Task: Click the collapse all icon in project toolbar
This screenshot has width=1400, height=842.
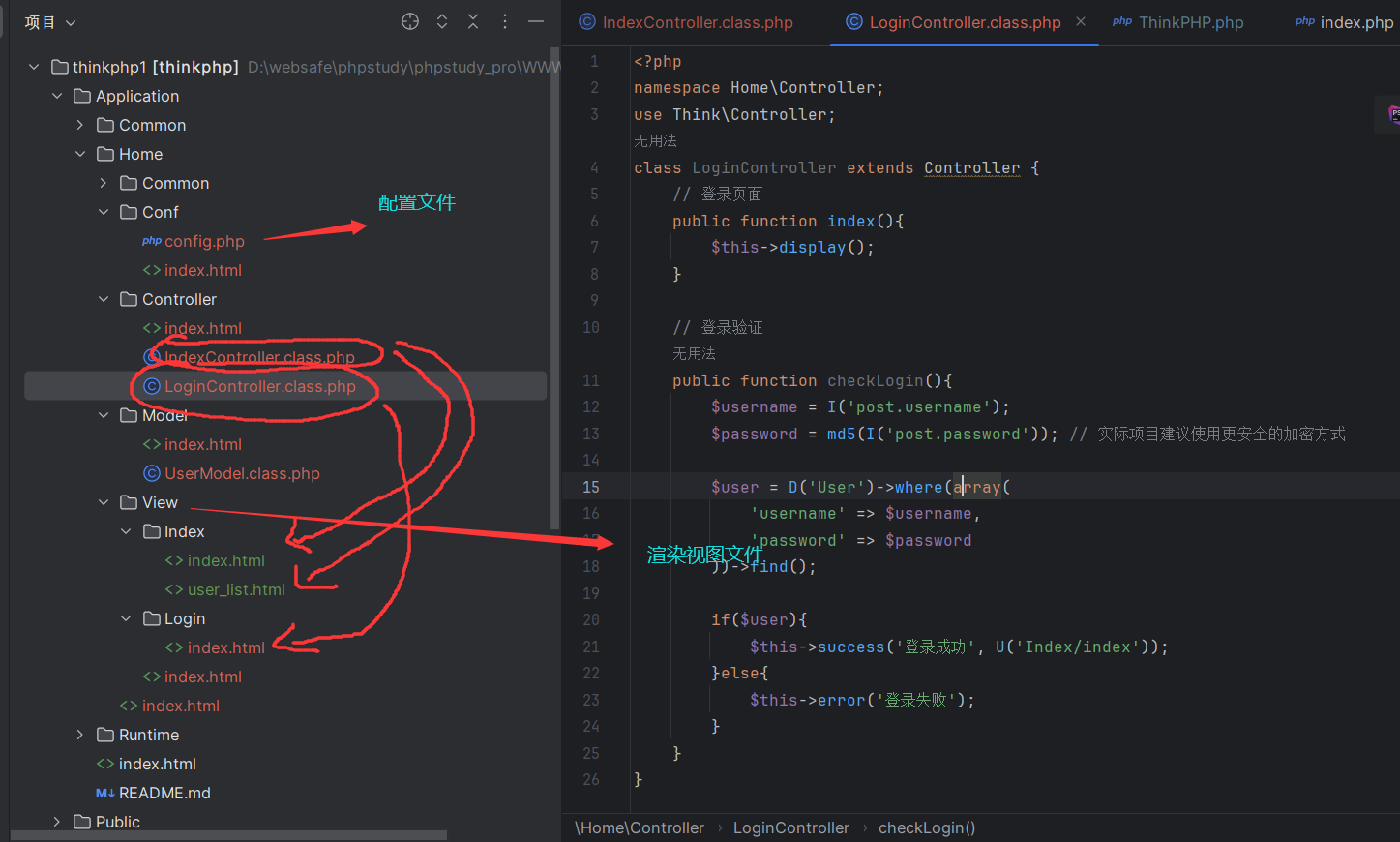Action: [x=473, y=21]
